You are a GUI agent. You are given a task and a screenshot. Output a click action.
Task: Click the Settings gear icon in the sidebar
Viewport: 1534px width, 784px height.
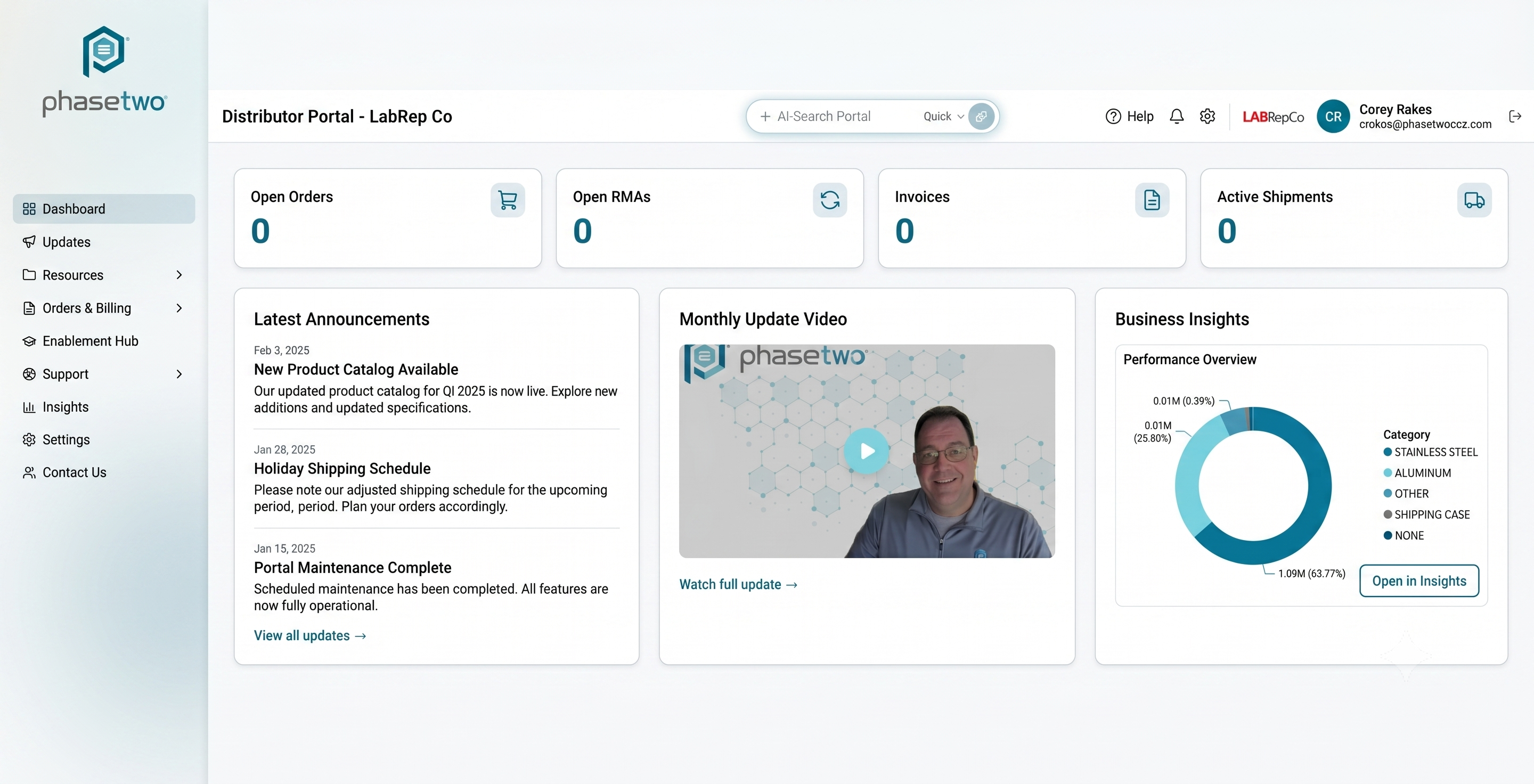[x=29, y=439]
